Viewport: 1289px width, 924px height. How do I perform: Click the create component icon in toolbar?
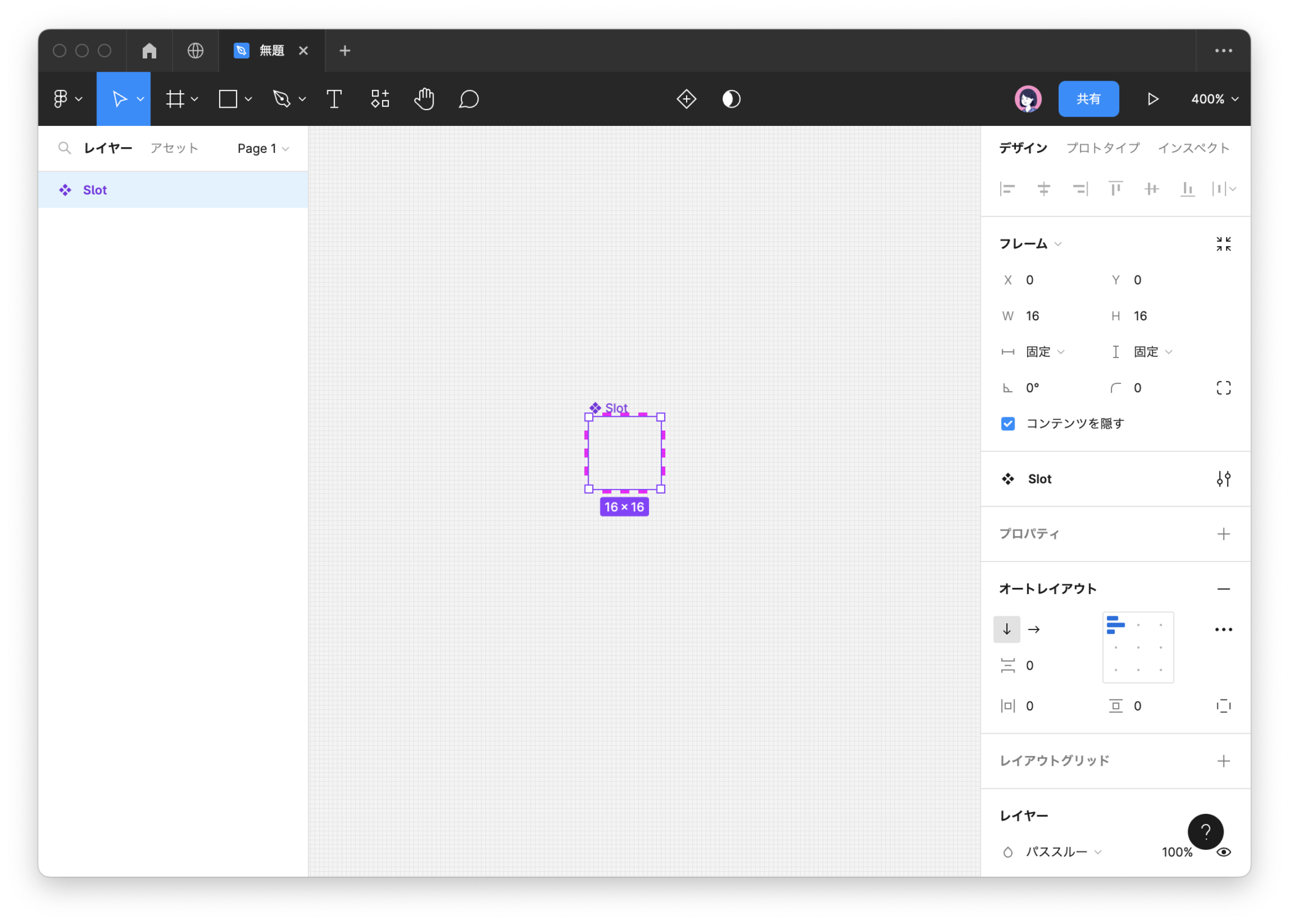coord(686,99)
